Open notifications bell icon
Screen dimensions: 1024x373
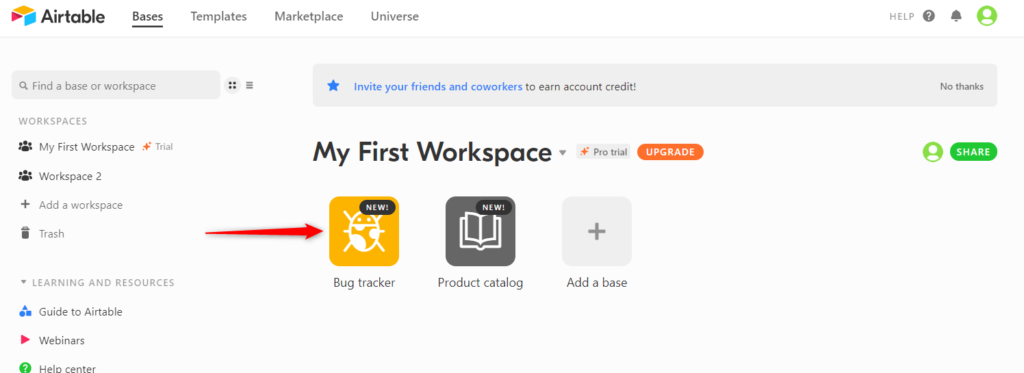click(956, 16)
